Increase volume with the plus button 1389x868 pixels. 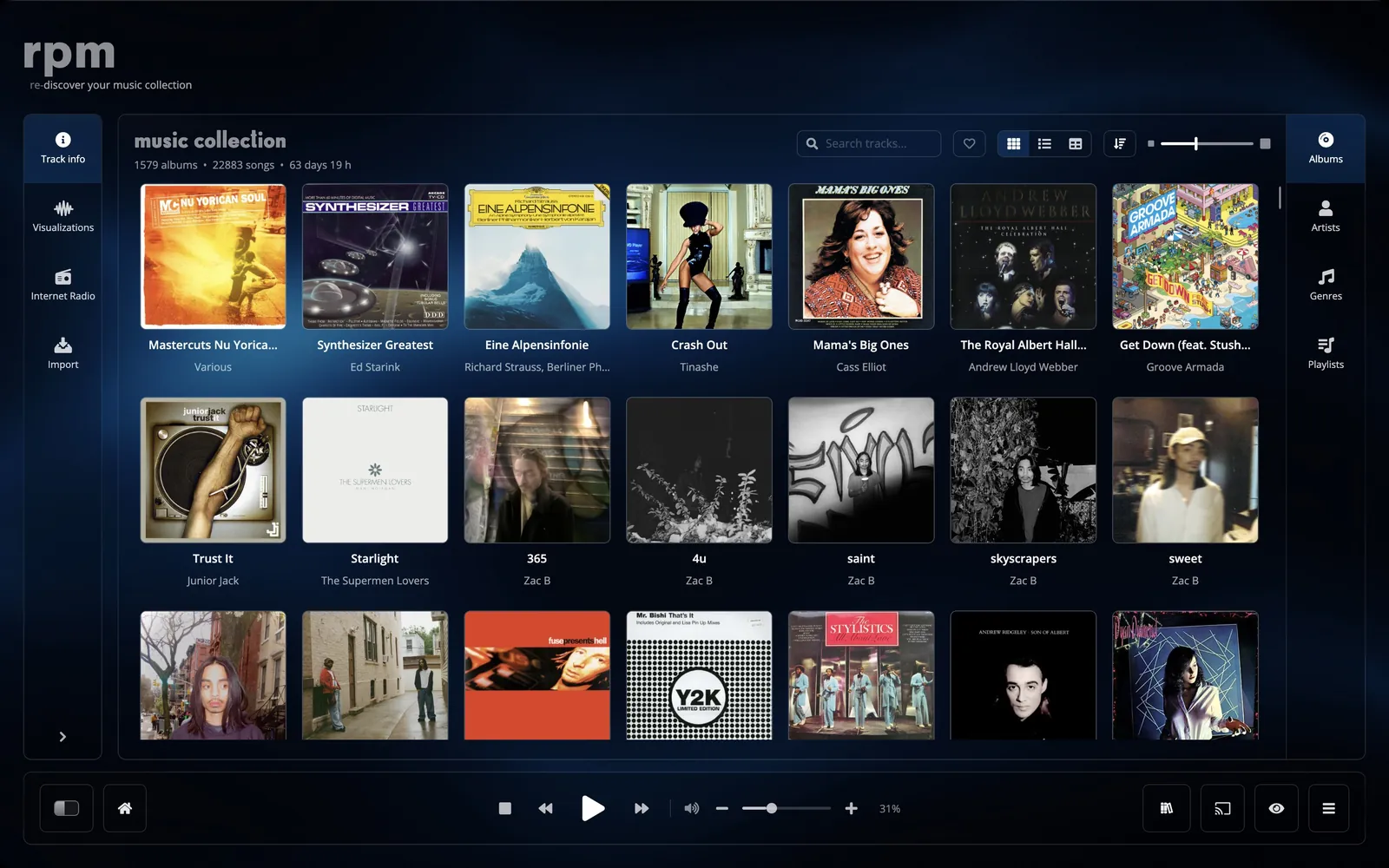coord(852,808)
